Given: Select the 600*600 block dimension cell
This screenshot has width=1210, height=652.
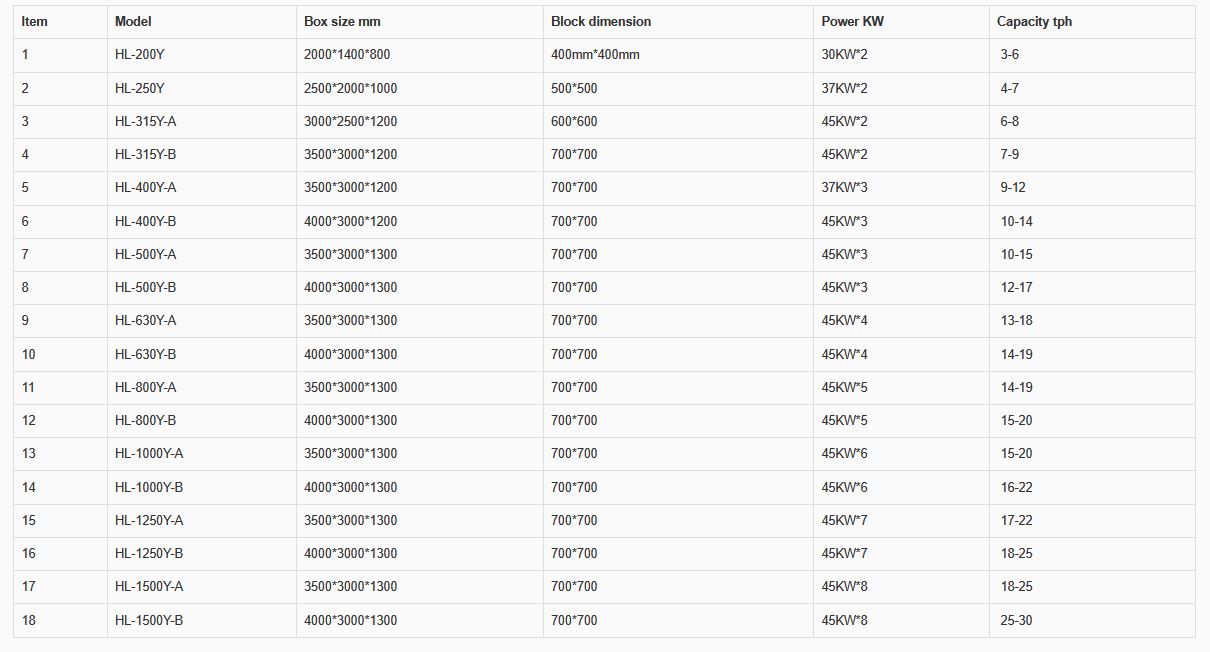Looking at the screenshot, I should pos(574,121).
